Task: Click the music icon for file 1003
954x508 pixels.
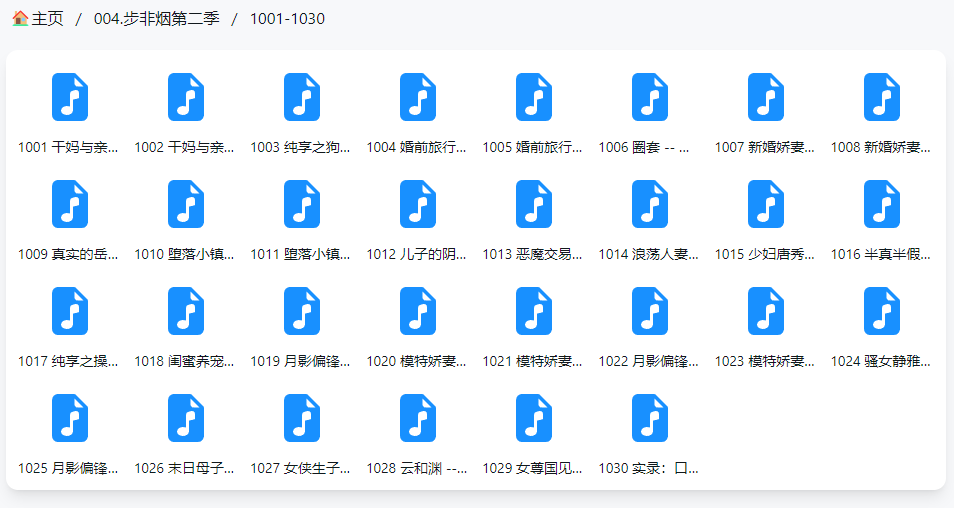Action: pos(301,97)
